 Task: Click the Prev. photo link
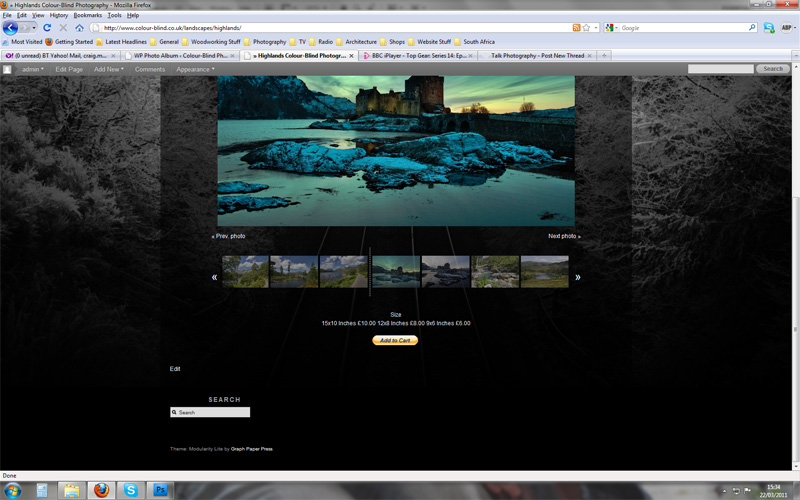tap(229, 236)
